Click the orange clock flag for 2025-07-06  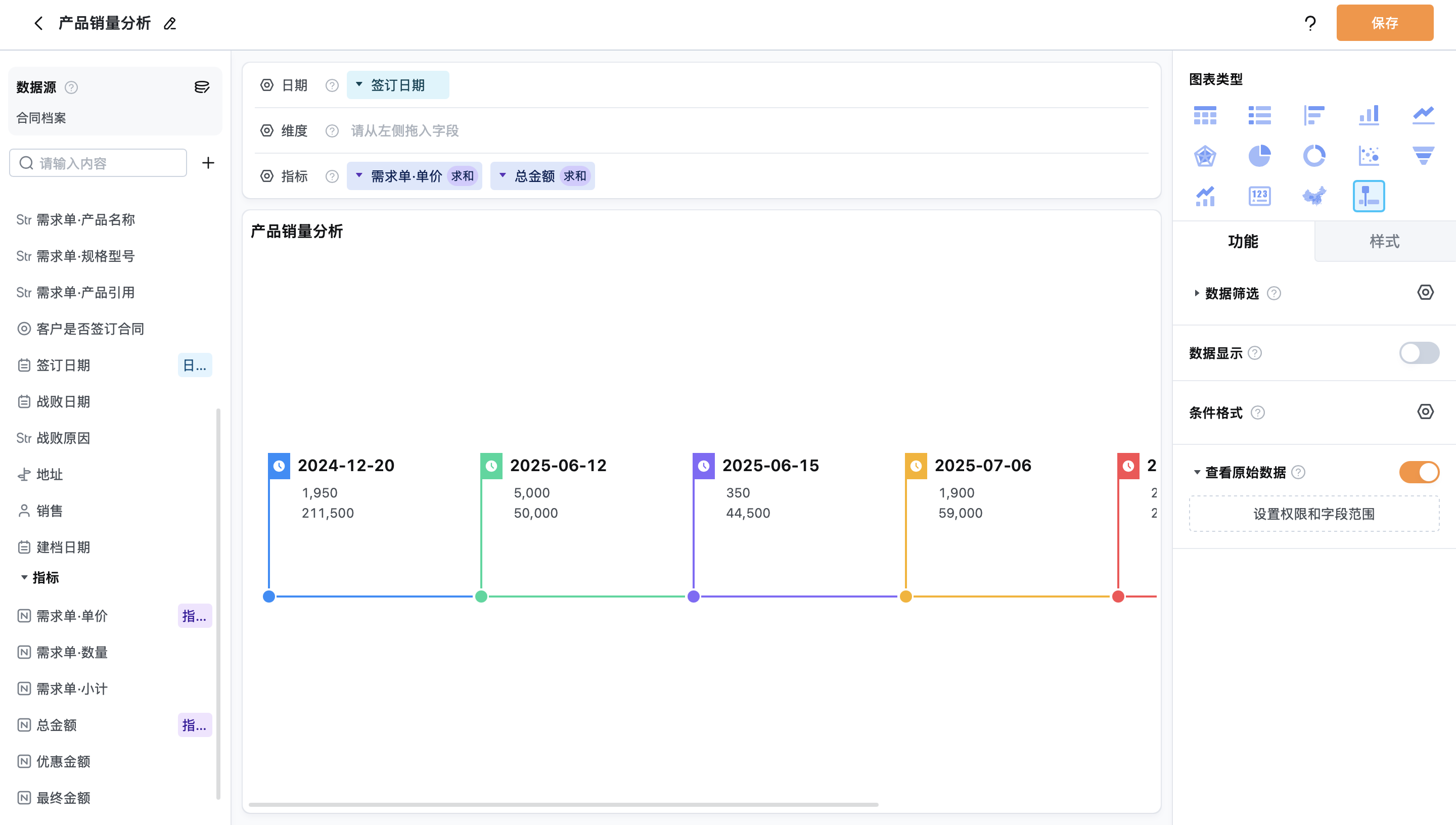pos(916,466)
